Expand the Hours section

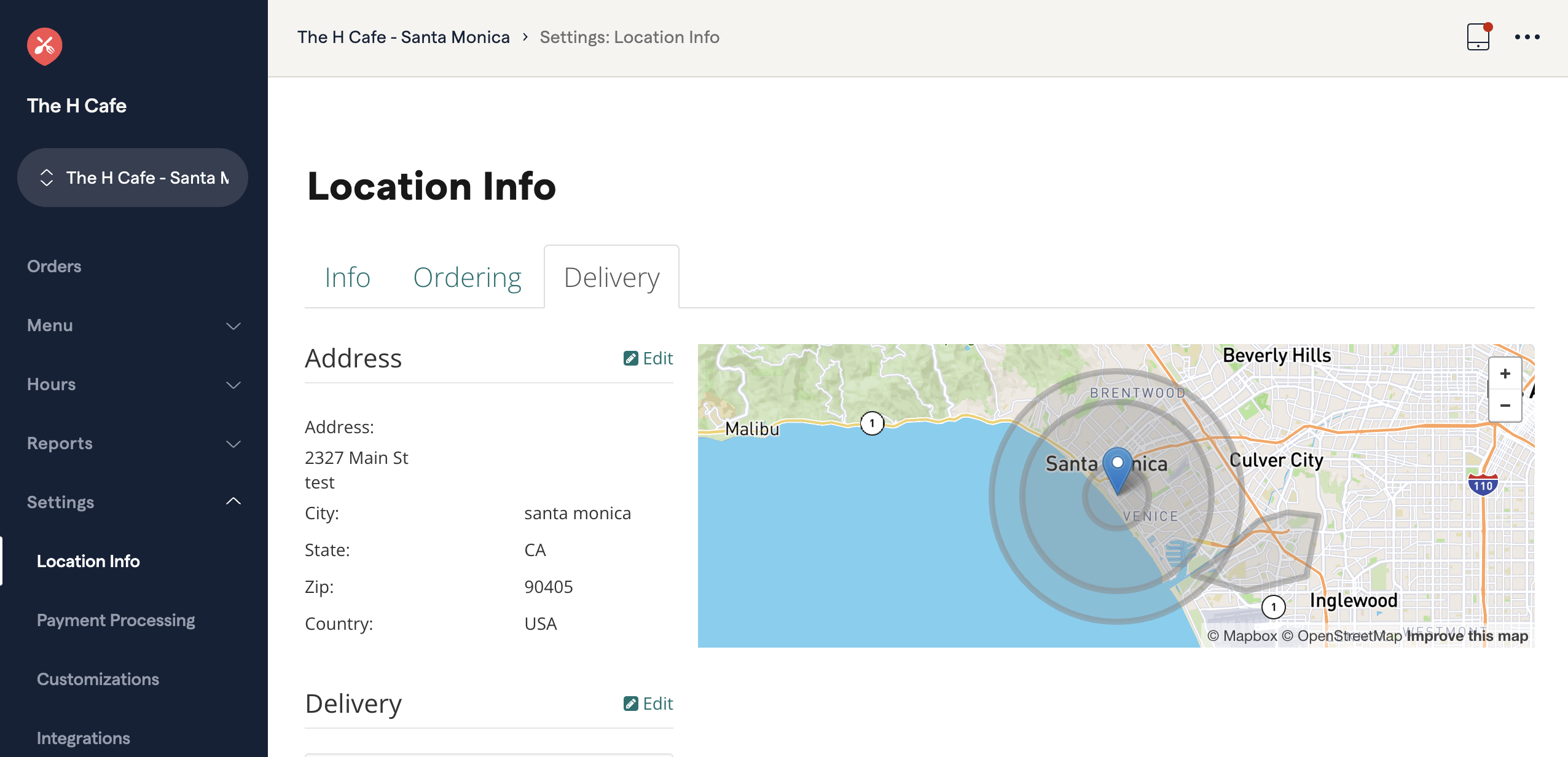tap(233, 385)
